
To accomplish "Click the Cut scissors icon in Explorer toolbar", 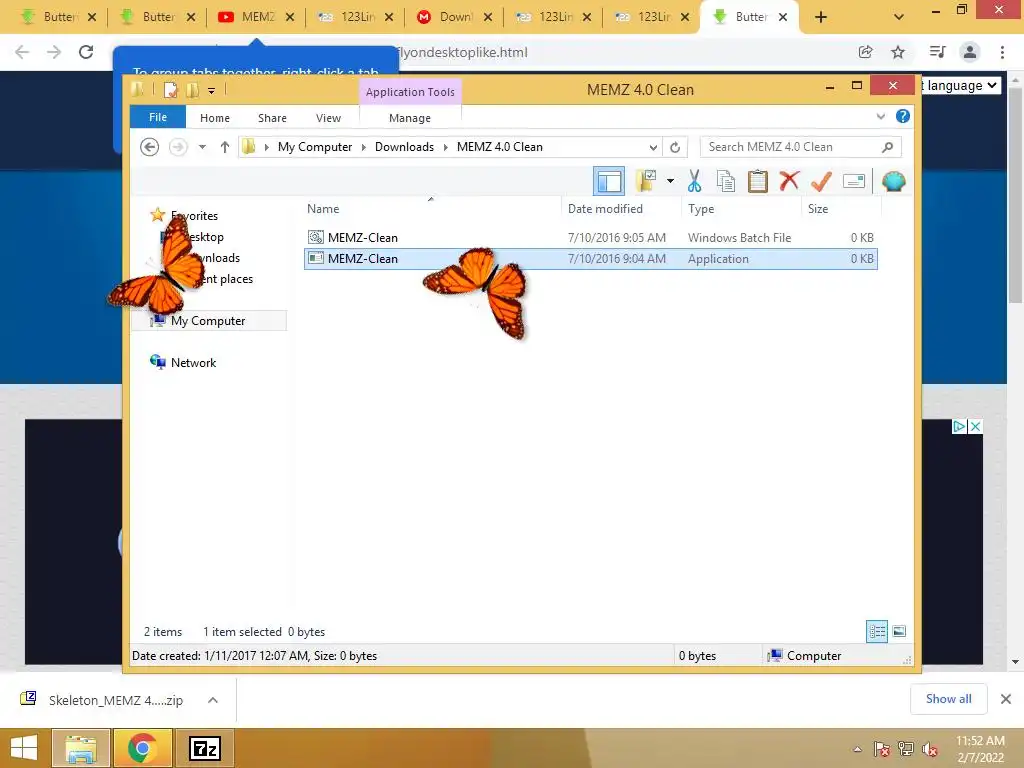I will click(694, 182).
